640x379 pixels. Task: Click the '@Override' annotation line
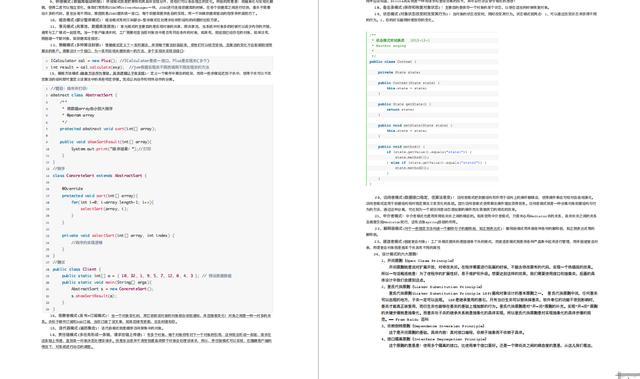point(73,189)
